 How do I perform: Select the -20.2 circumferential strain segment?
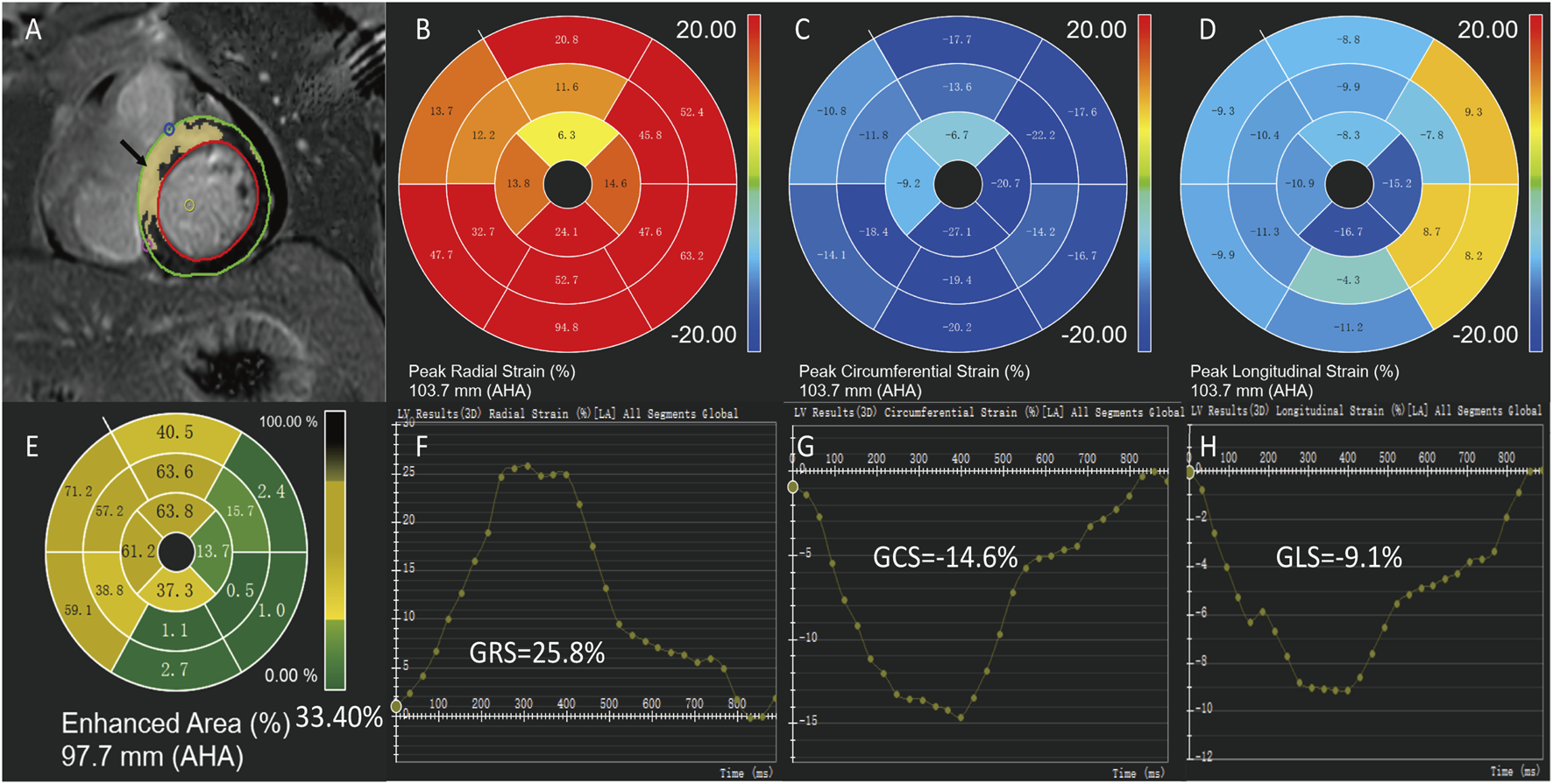point(958,328)
